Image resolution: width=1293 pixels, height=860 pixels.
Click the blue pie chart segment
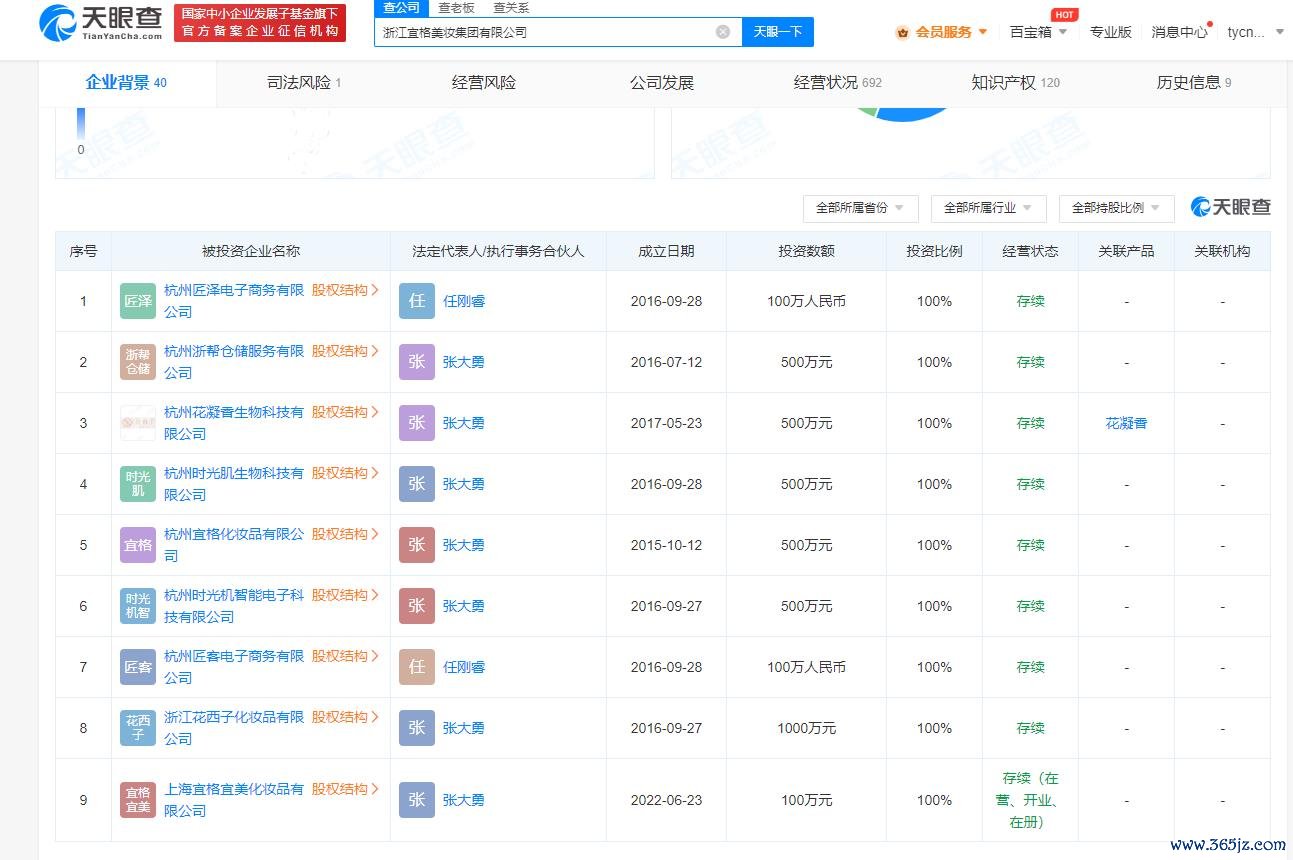(x=910, y=115)
